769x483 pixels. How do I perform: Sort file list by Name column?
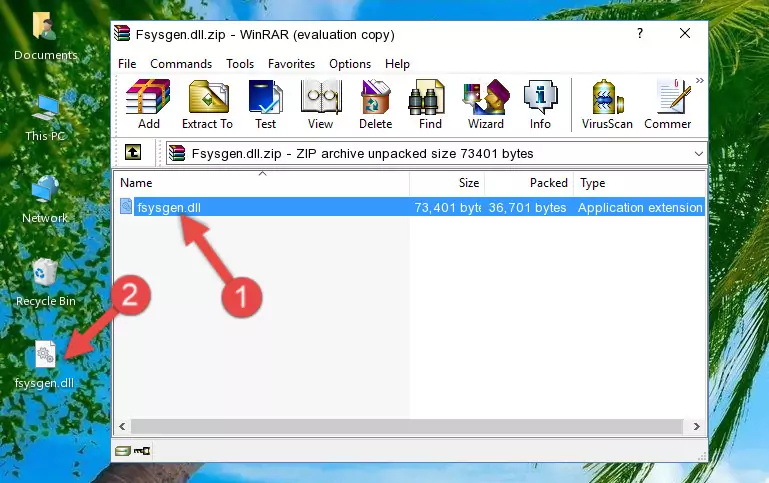pos(262,183)
